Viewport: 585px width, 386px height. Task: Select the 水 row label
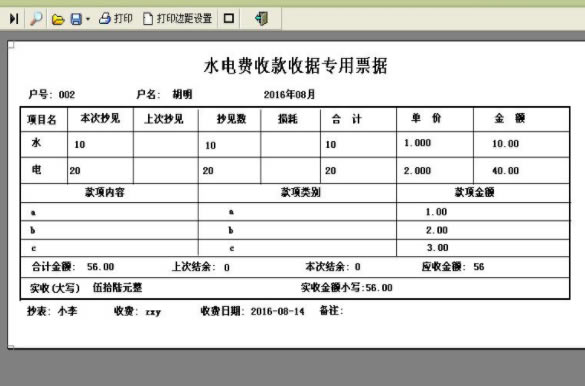[36, 142]
